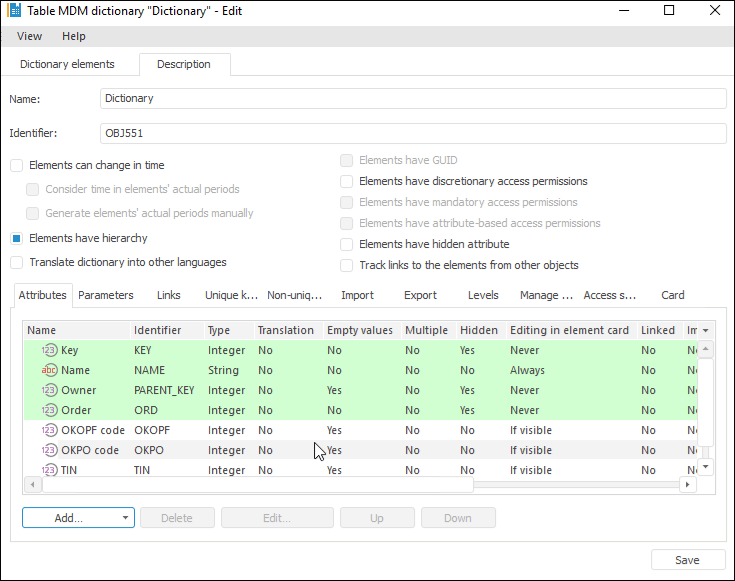Click the dictionary app icon in the title bar
735x581 pixels.
(15, 11)
